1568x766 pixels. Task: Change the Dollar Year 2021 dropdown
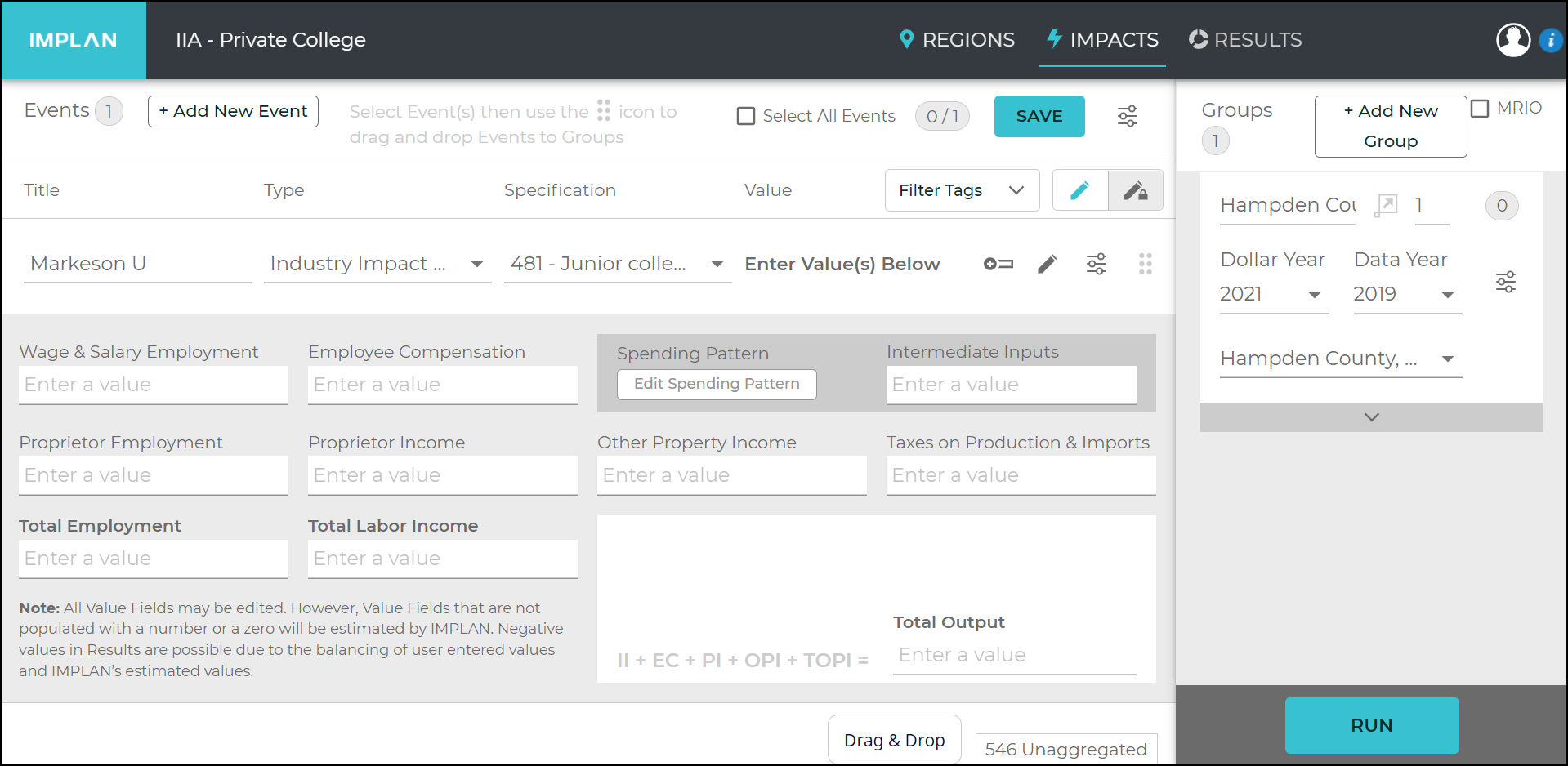(1274, 294)
